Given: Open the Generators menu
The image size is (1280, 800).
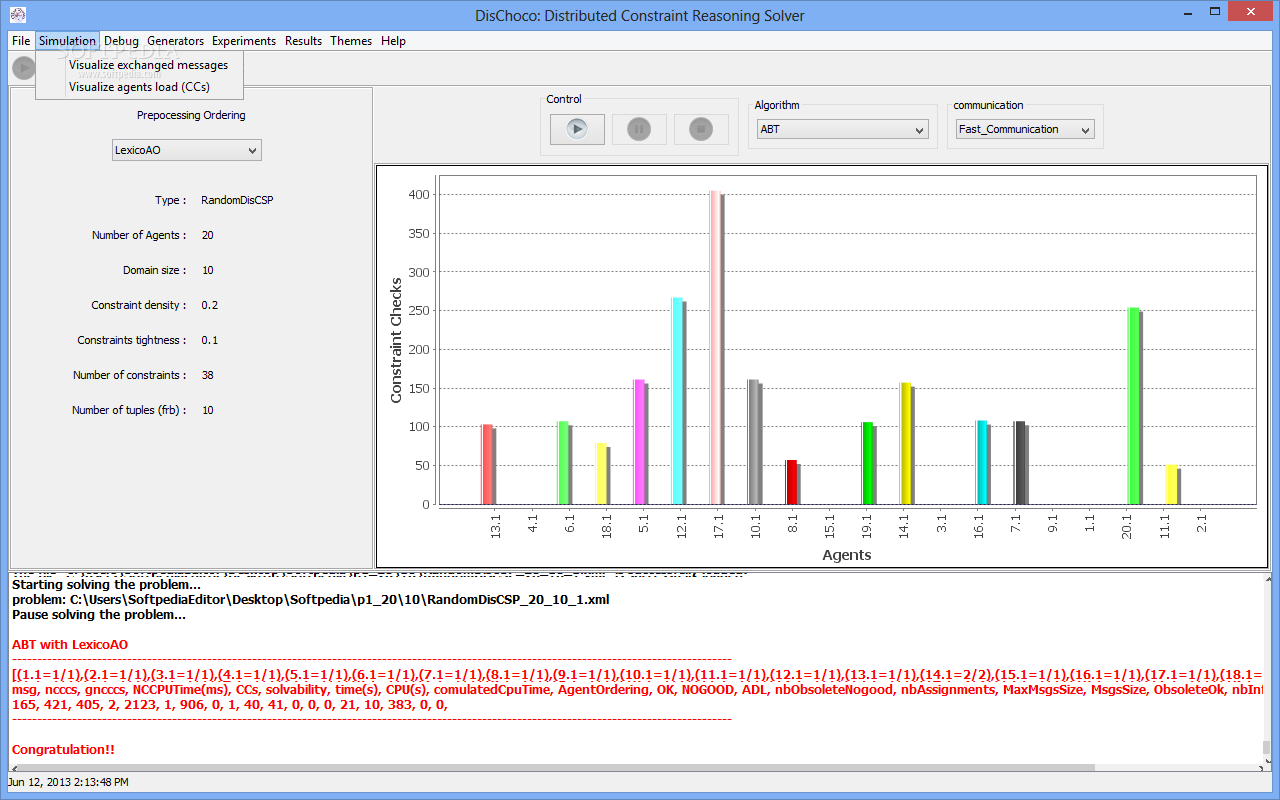Looking at the screenshot, I should click(175, 41).
